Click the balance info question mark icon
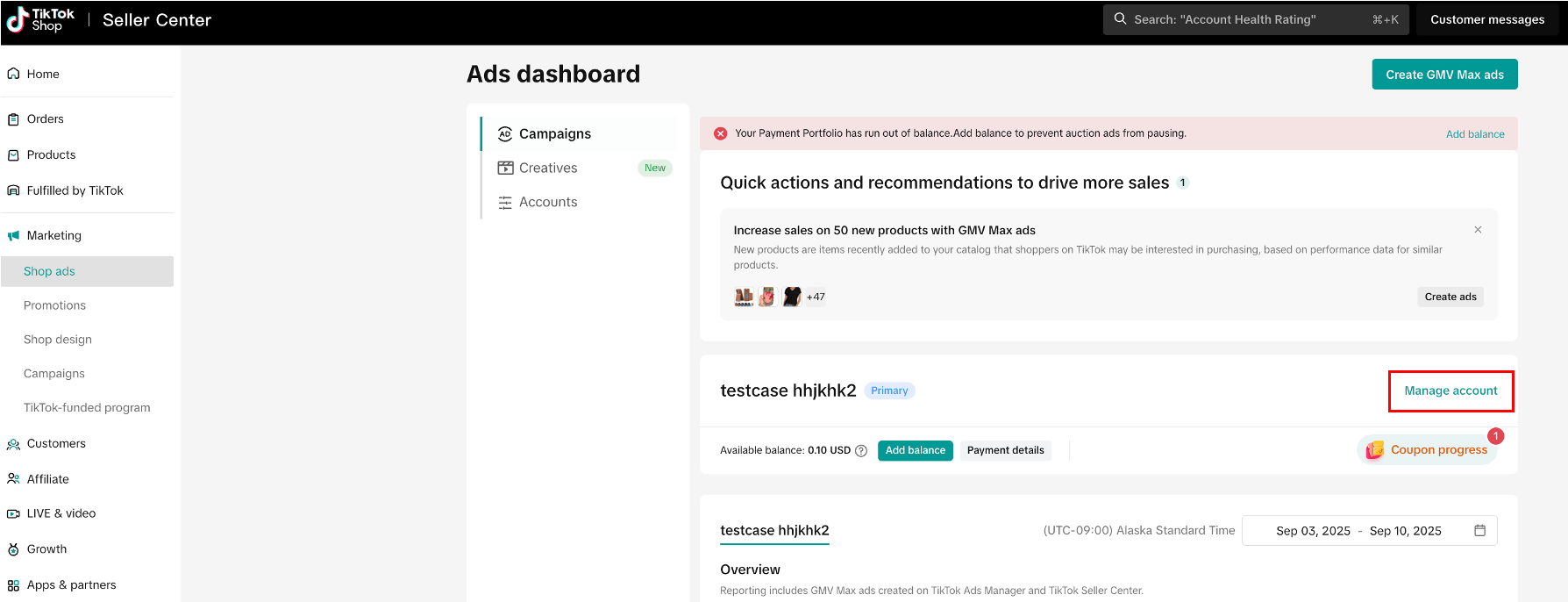 click(x=861, y=451)
